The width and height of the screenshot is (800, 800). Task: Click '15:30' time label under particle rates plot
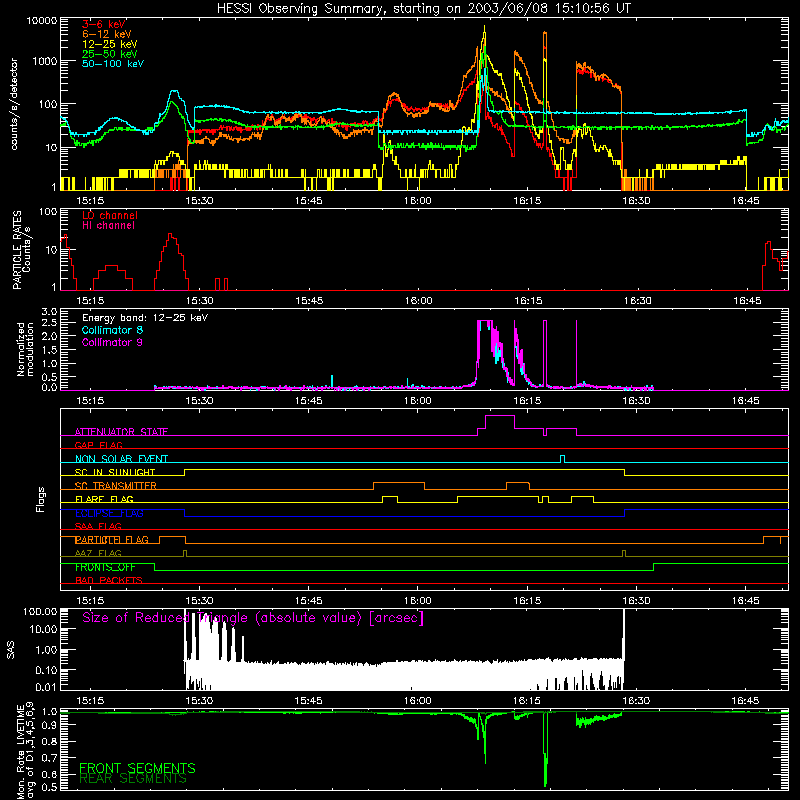199,301
